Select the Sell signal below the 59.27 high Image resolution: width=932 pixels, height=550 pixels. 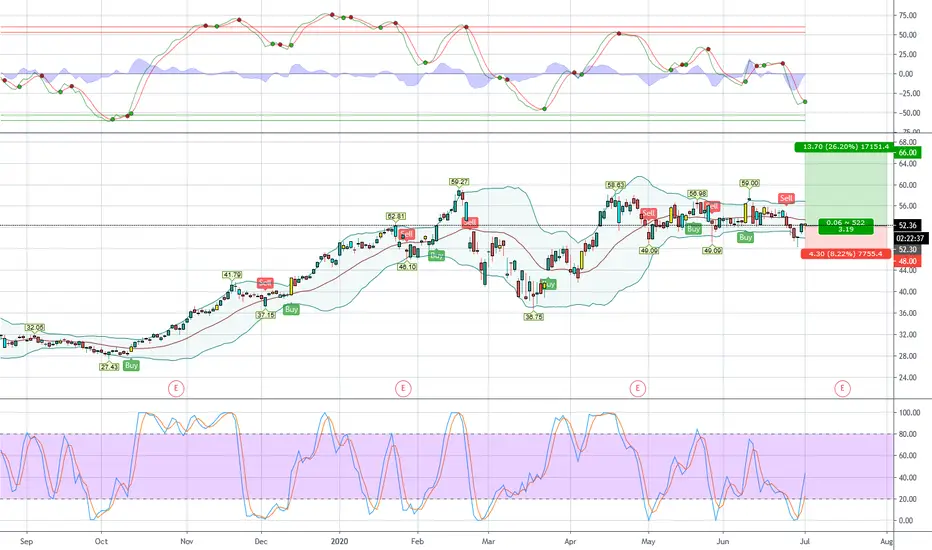(x=470, y=222)
